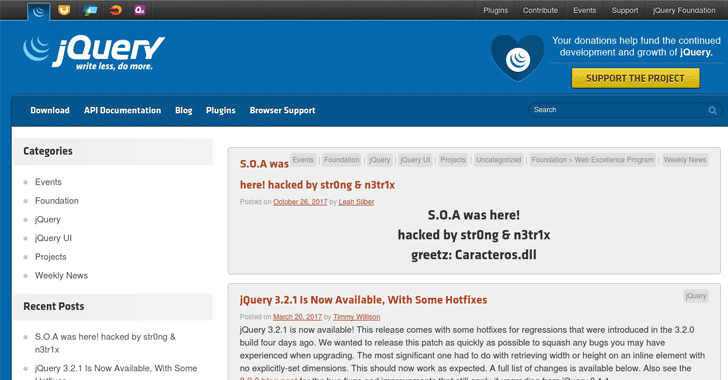
Task: Click the Uncategorized tag on first post
Action: 499,160
